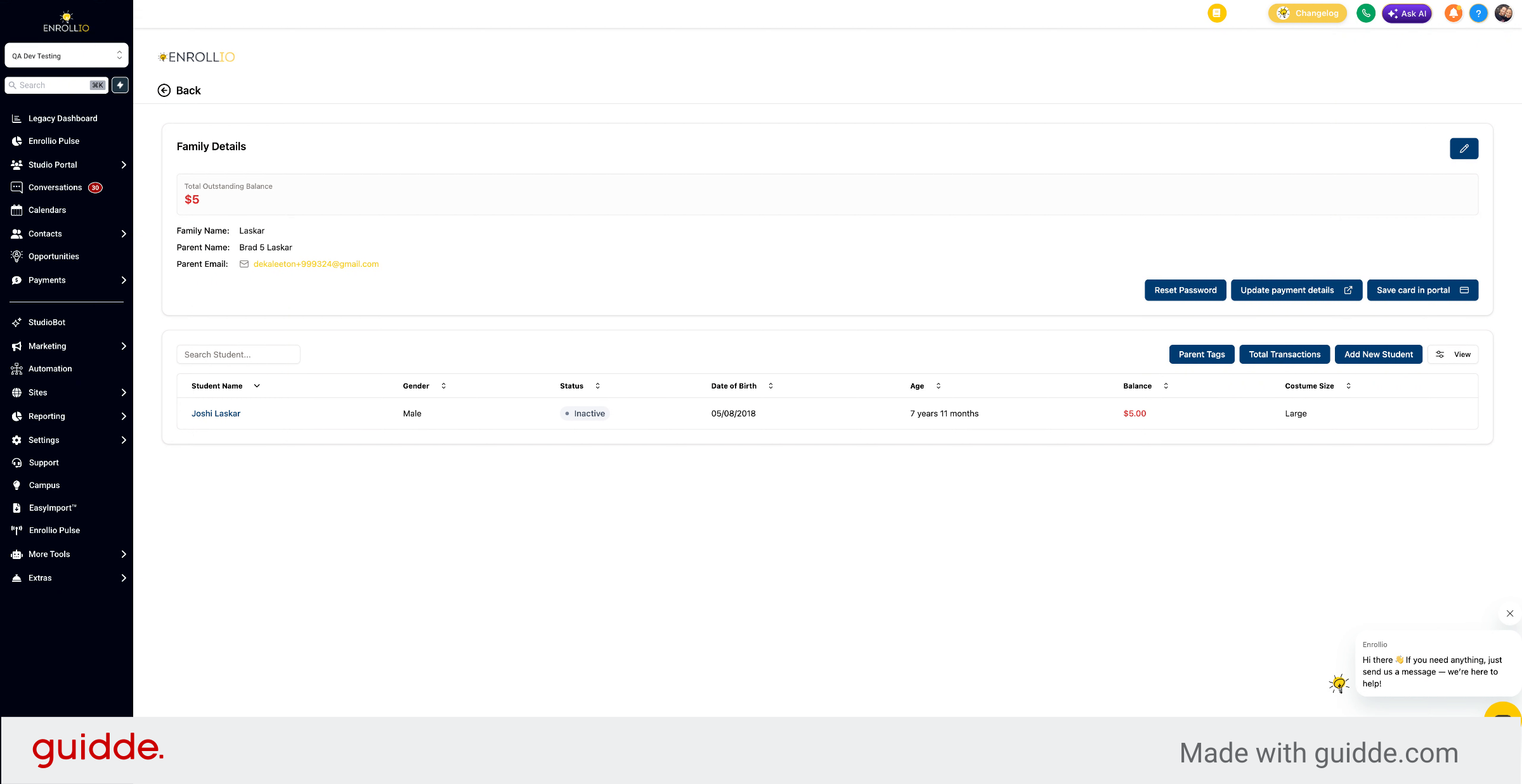
Task: Click the envelope icon next to parent email
Action: click(244, 264)
